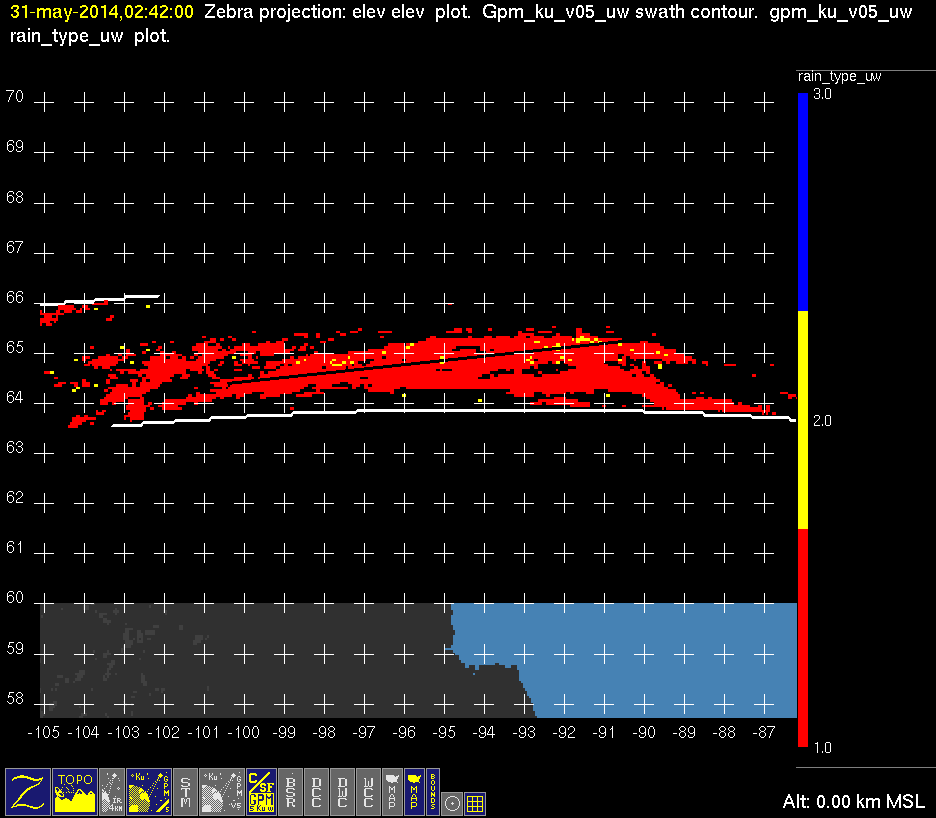
Task: Select the gray Ku GPM icon
Action: (x=222, y=791)
